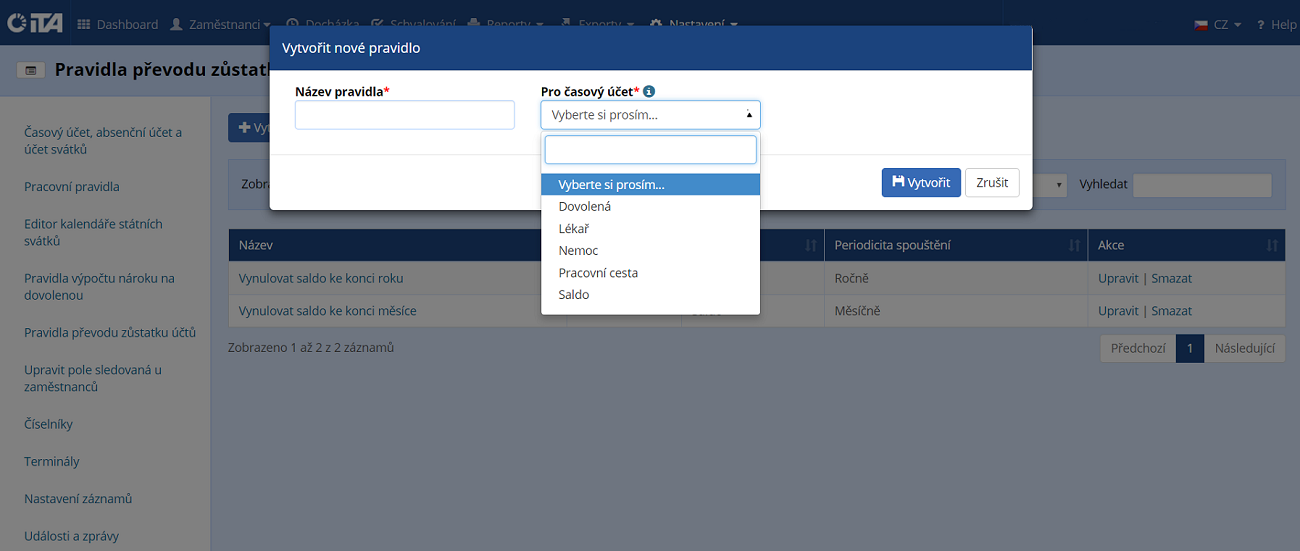This screenshot has height=551, width=1300.
Task: Open the Dashboard grid icon link
Action: coord(84,24)
